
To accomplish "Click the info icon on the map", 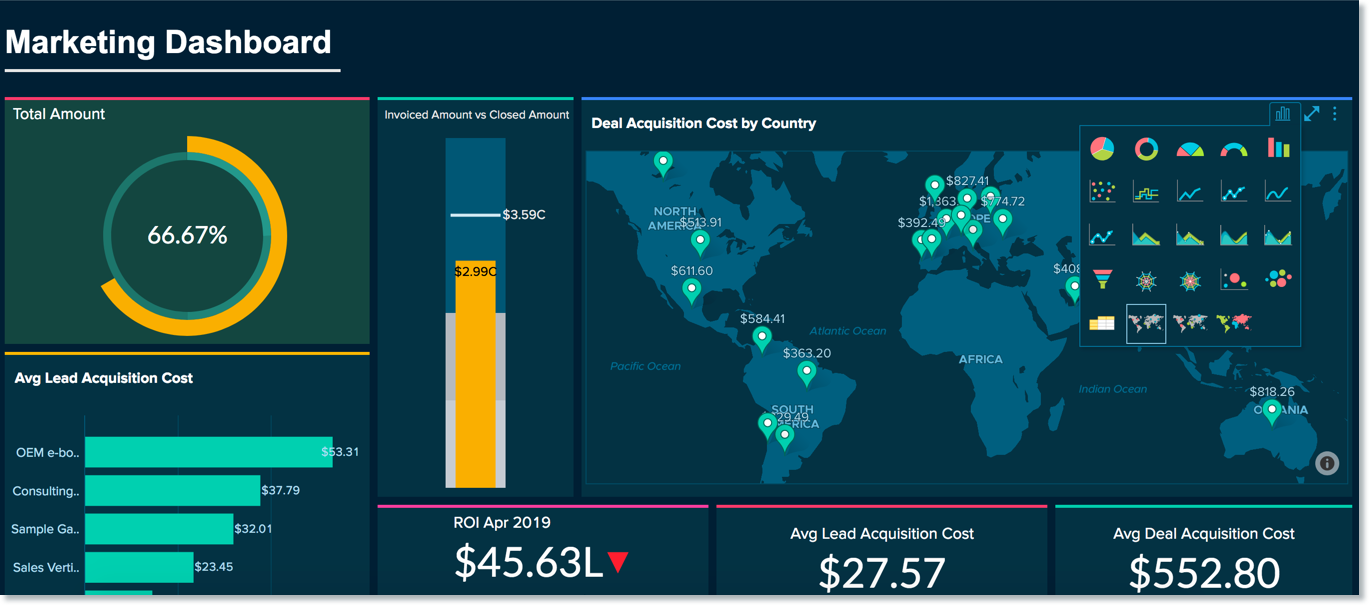I will tap(1326, 462).
